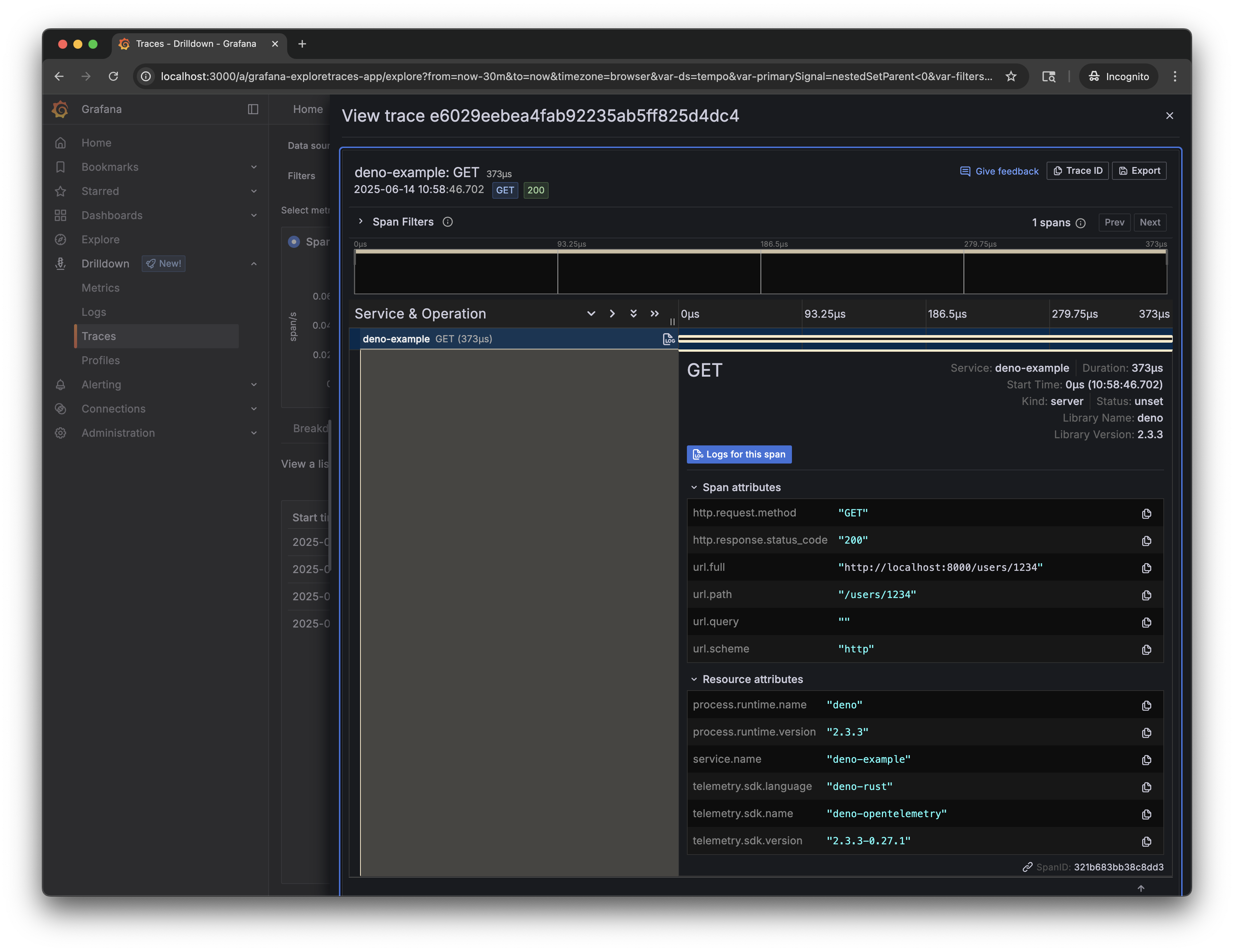Expand the Bookmarks sidebar chevron
Image resolution: width=1234 pixels, height=952 pixels.
coord(254,167)
